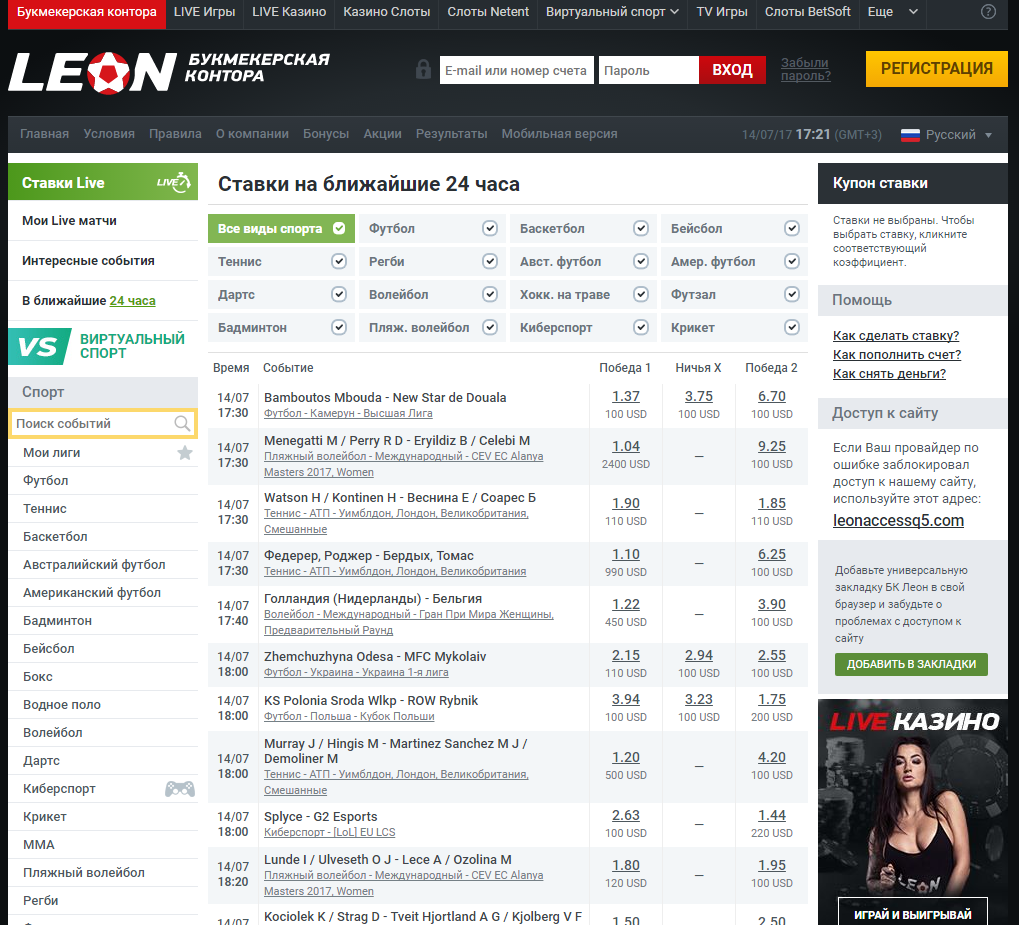Click the VS virtual sport icon

[40, 346]
